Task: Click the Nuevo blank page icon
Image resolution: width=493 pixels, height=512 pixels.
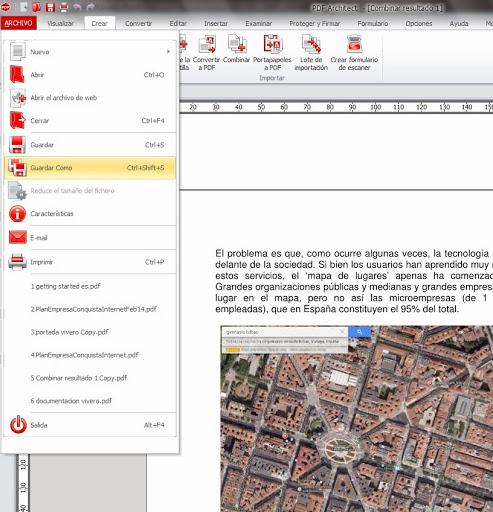Action: [17, 51]
